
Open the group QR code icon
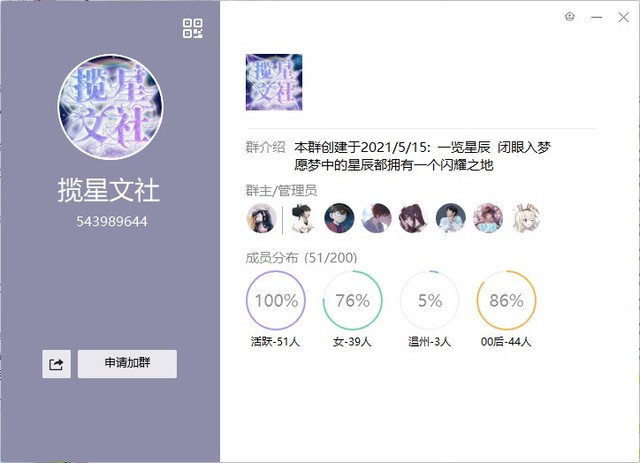[193, 28]
